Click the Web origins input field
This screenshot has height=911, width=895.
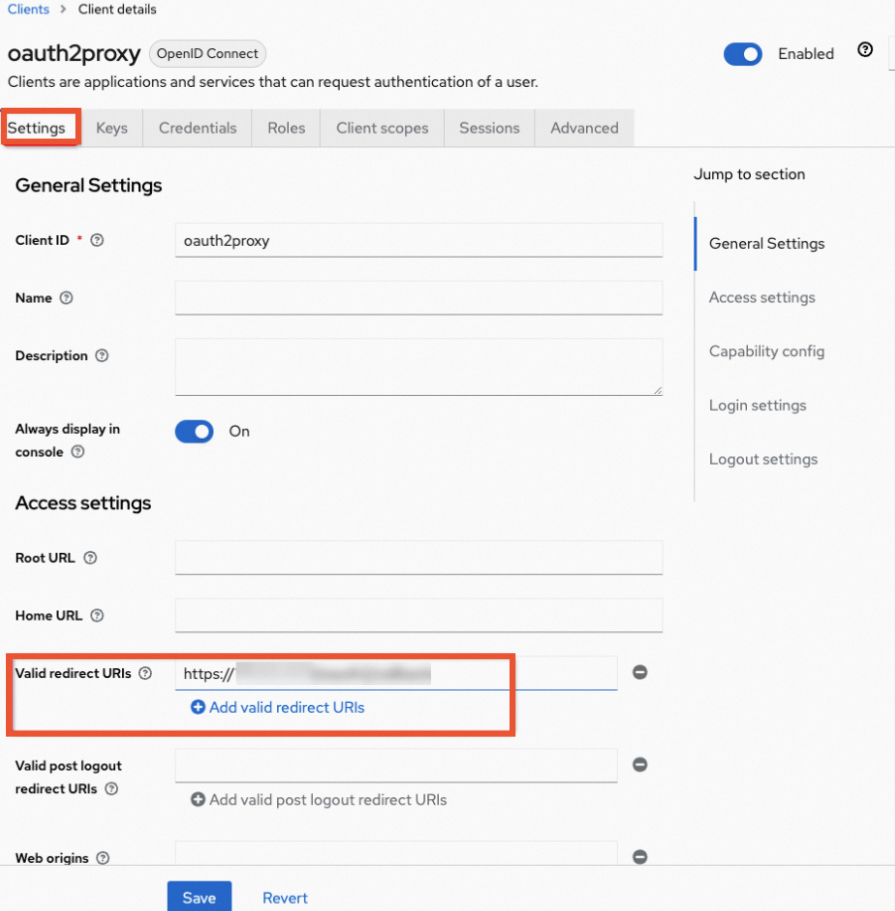click(396, 854)
